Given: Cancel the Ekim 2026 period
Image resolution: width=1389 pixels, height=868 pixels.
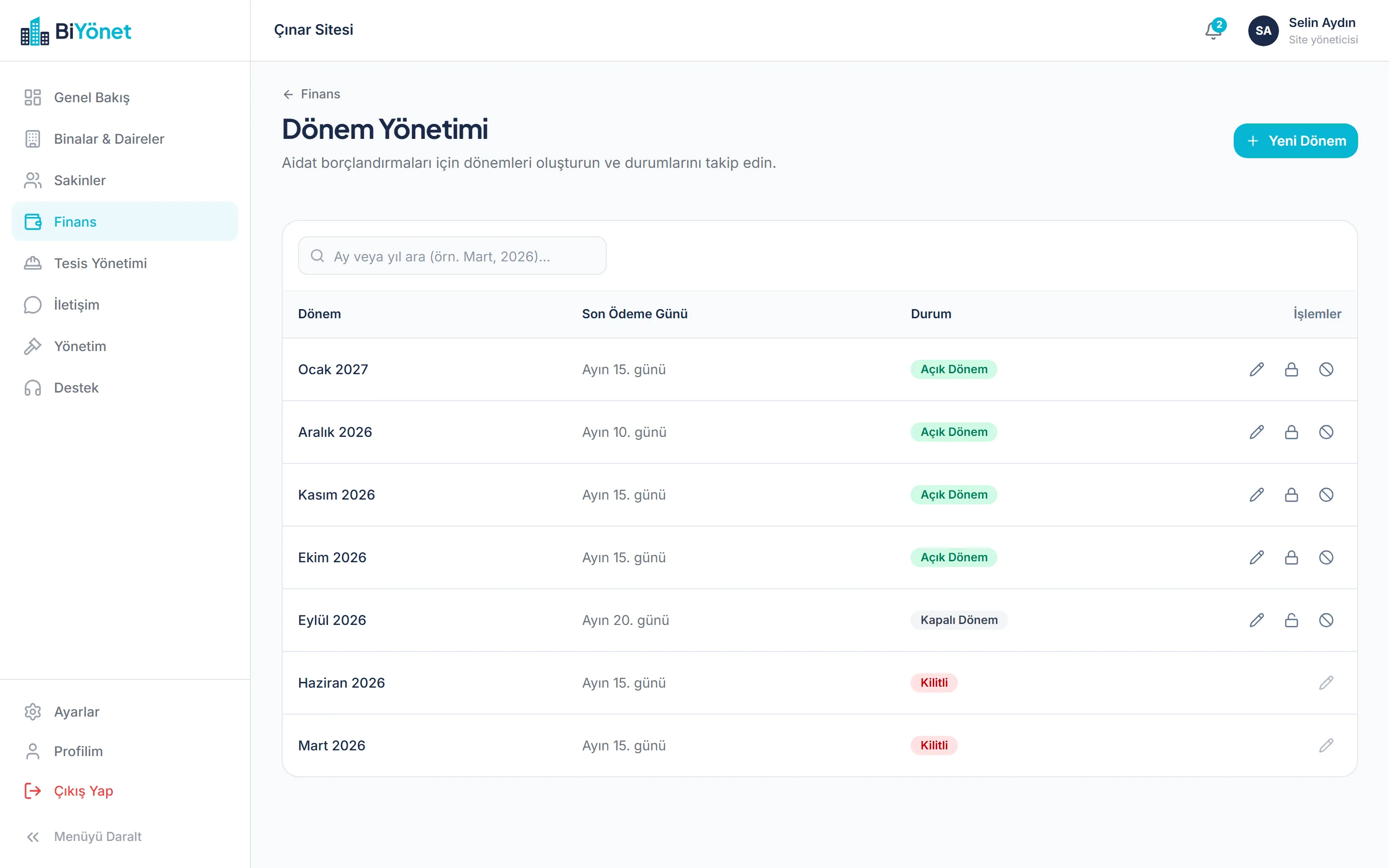Looking at the screenshot, I should [x=1326, y=557].
